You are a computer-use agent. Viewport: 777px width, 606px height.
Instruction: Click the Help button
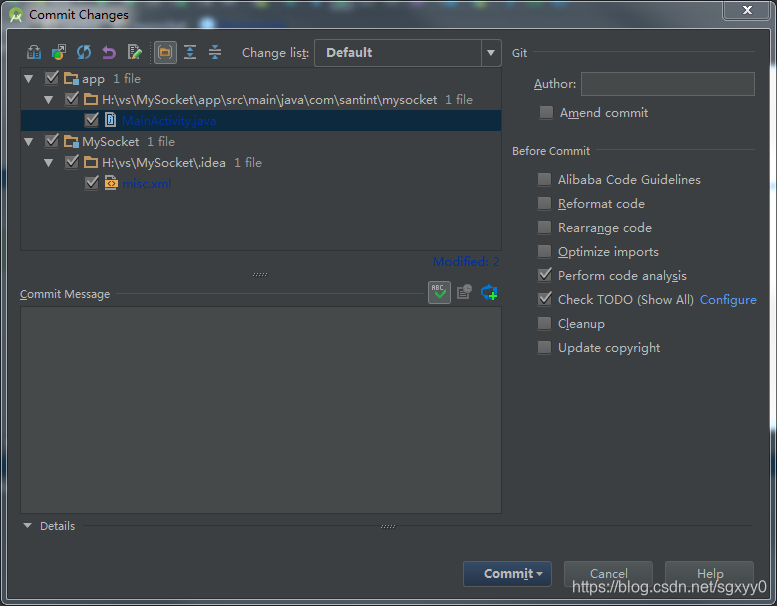[709, 574]
